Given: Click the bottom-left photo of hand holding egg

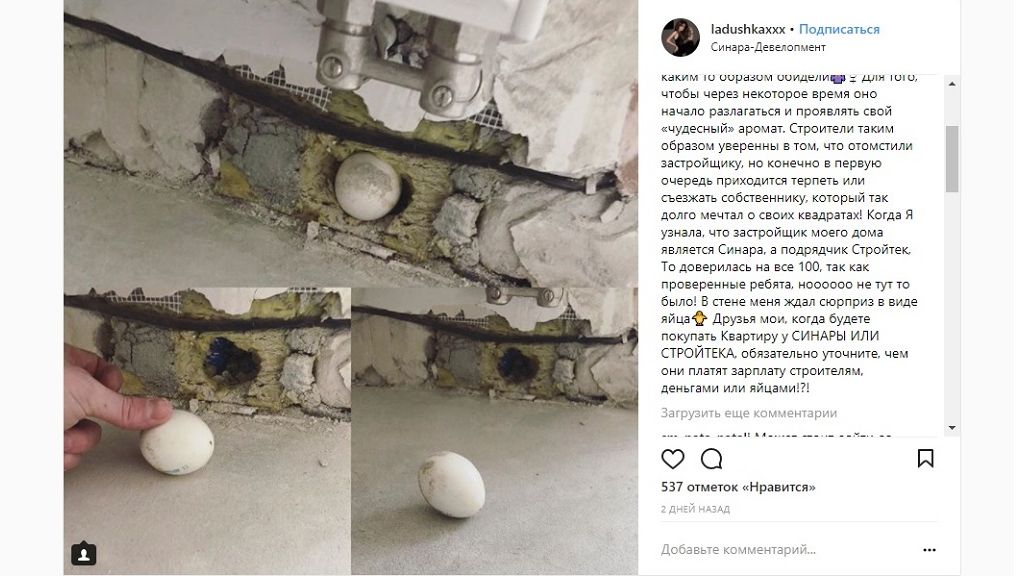Looking at the screenshot, I should click(x=207, y=432).
